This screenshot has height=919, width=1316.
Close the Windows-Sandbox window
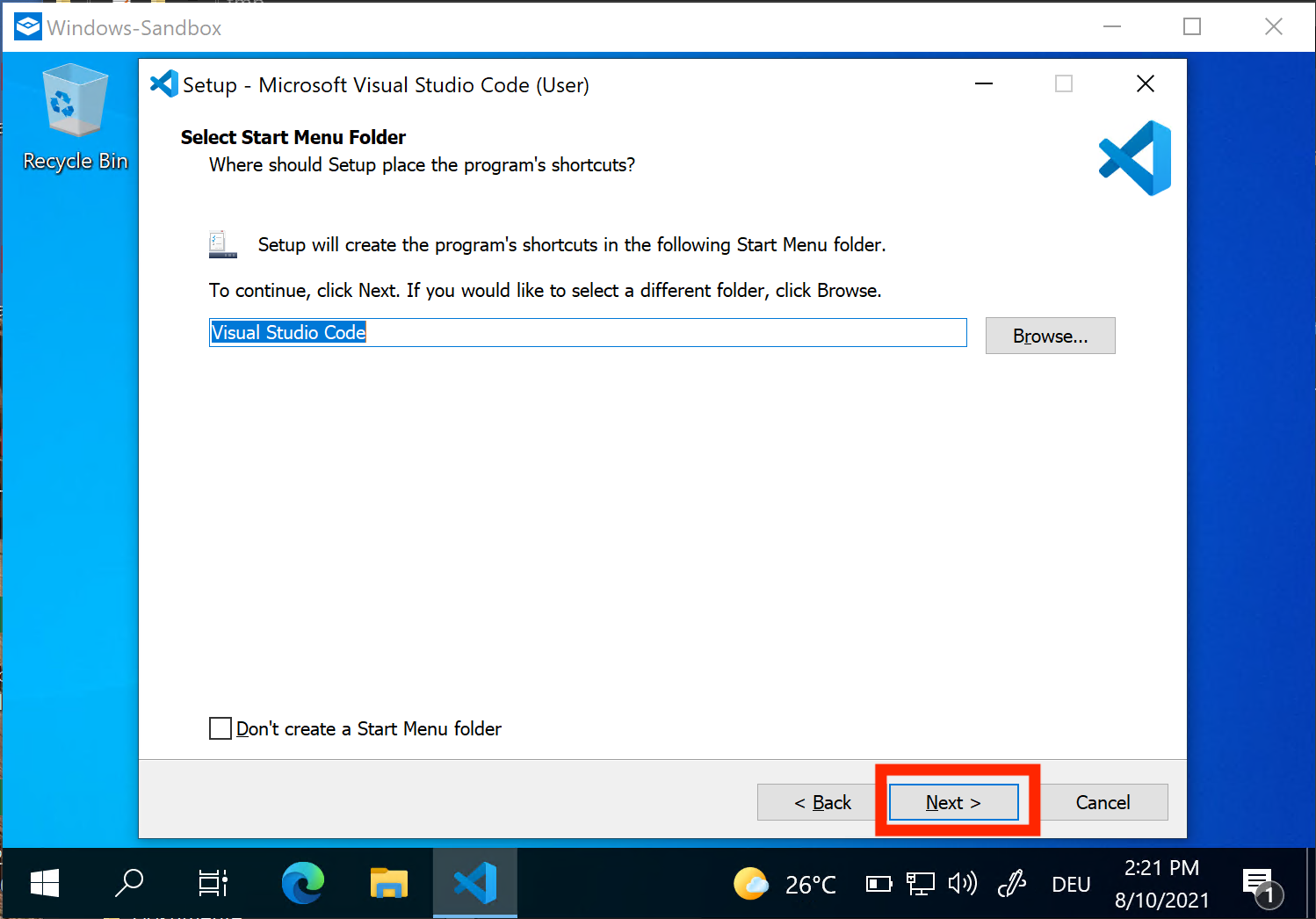point(1274,27)
